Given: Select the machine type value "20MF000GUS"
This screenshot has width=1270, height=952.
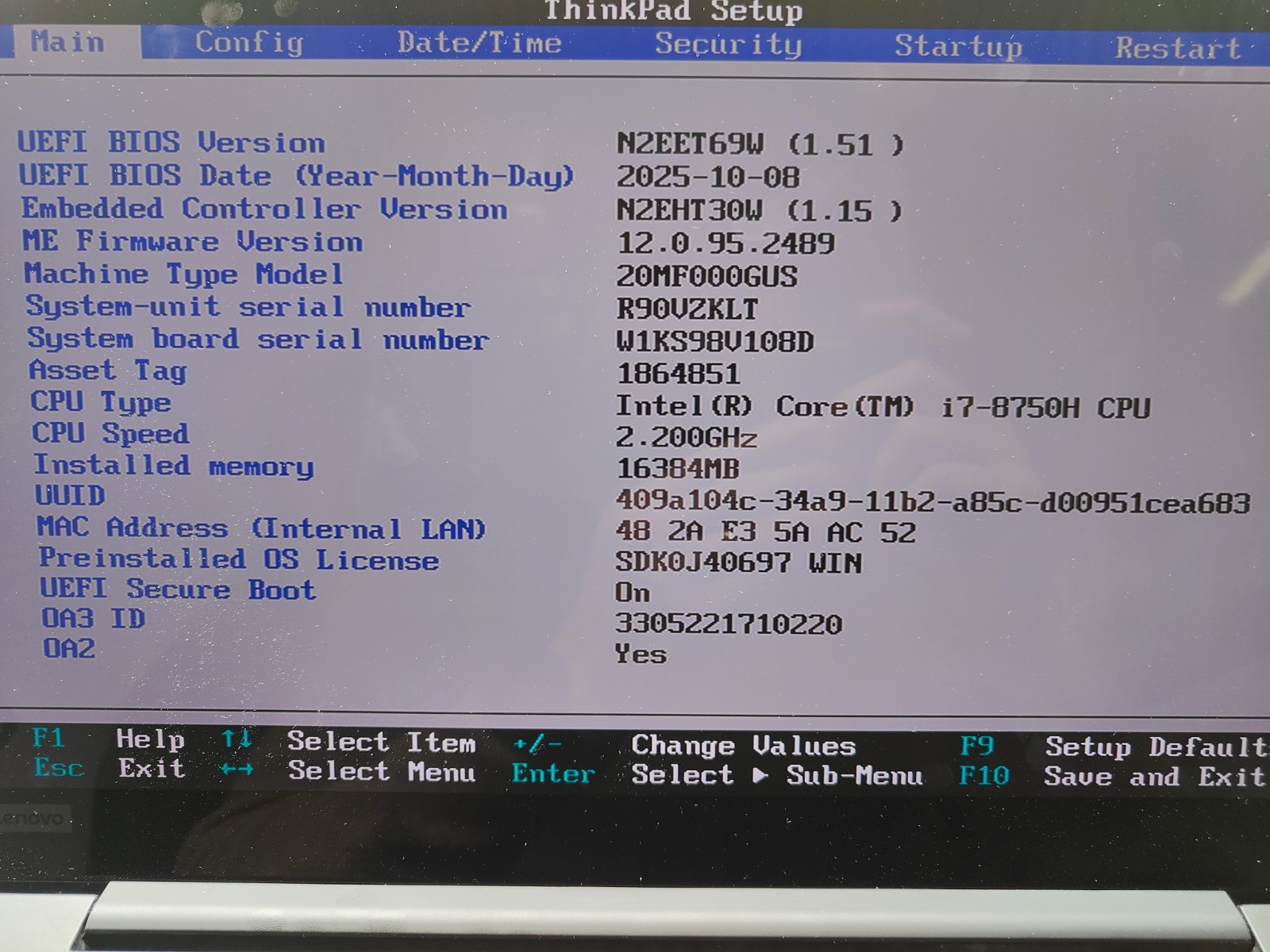Looking at the screenshot, I should (x=706, y=276).
